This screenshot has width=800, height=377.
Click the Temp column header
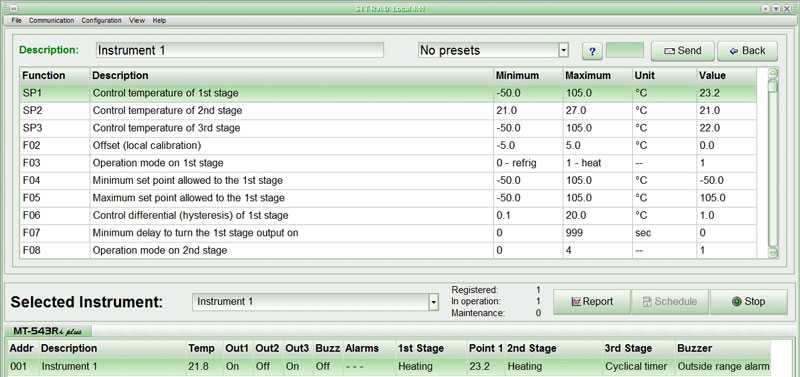pos(205,348)
